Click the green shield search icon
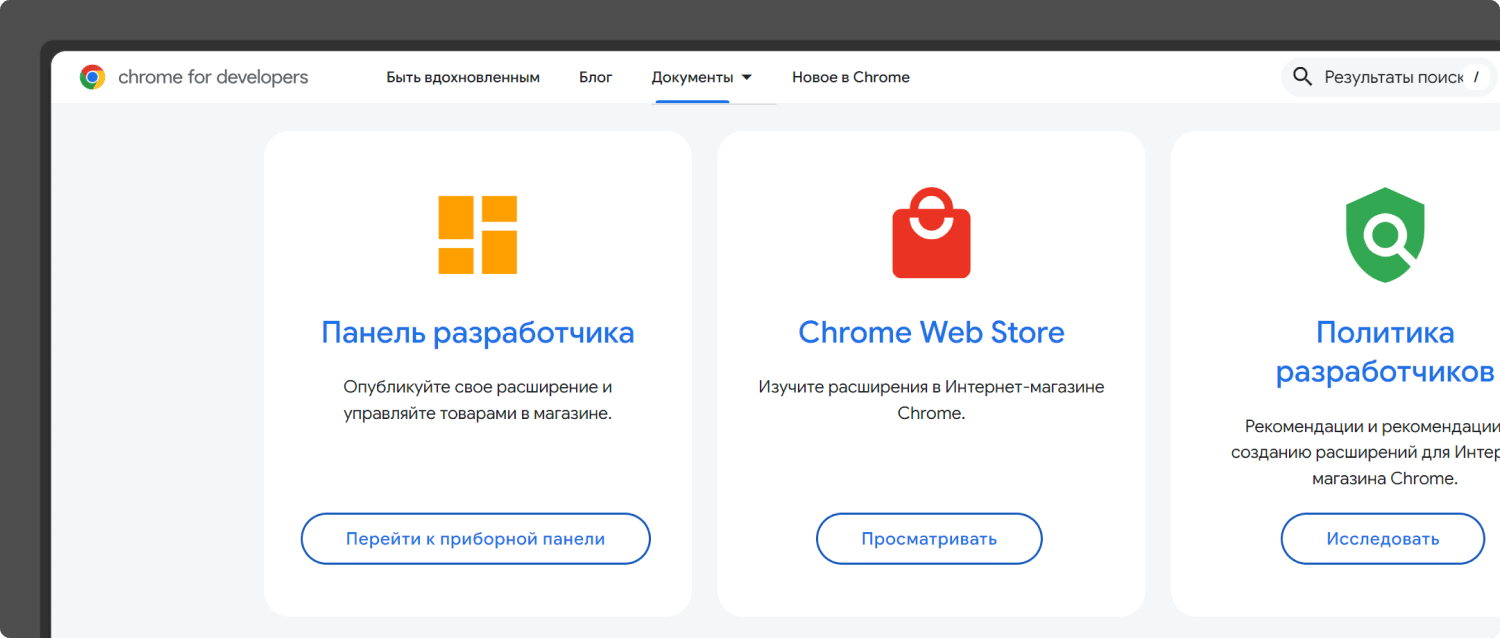1500x638 pixels. pos(1385,235)
